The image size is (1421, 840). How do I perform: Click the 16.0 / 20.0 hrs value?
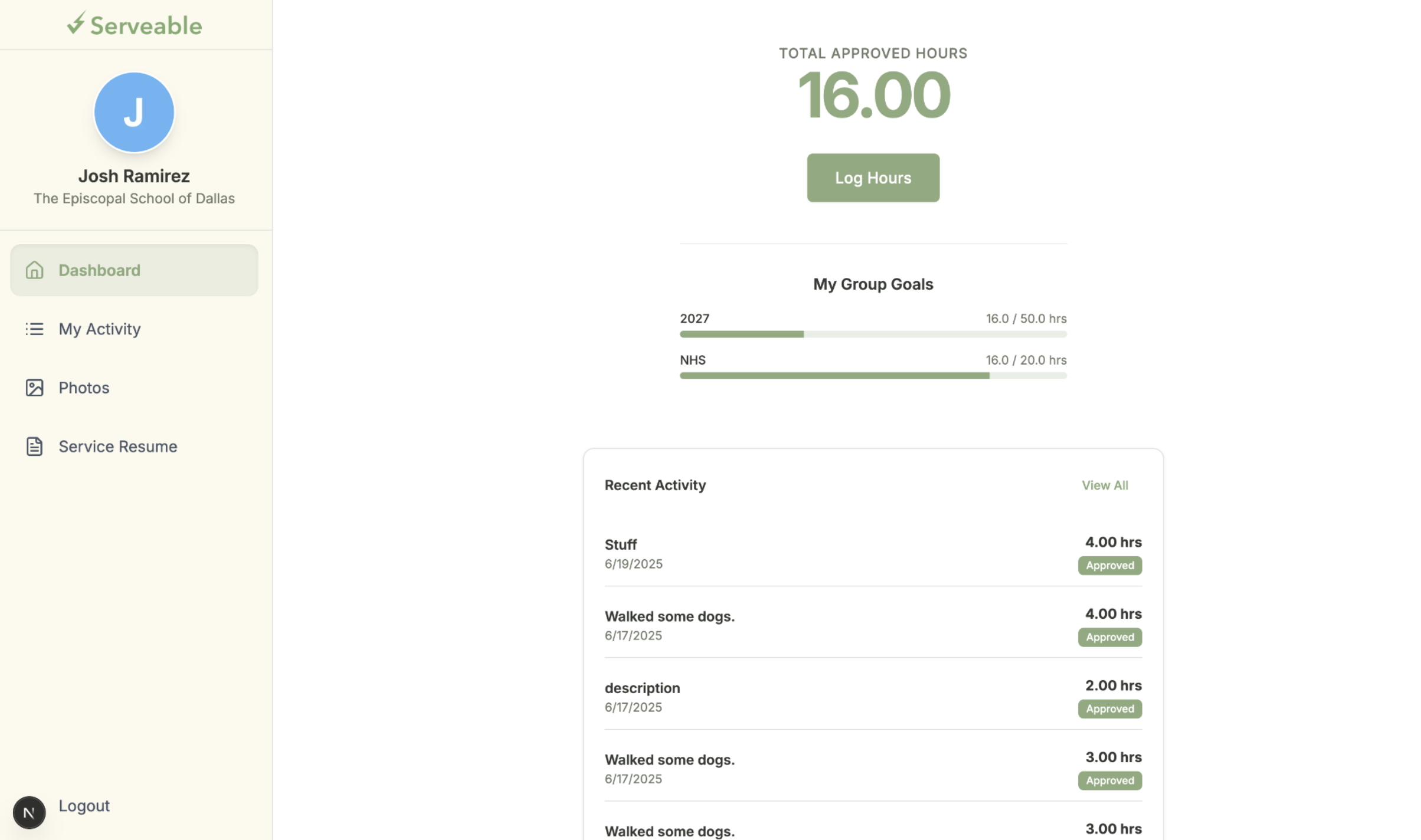1026,360
